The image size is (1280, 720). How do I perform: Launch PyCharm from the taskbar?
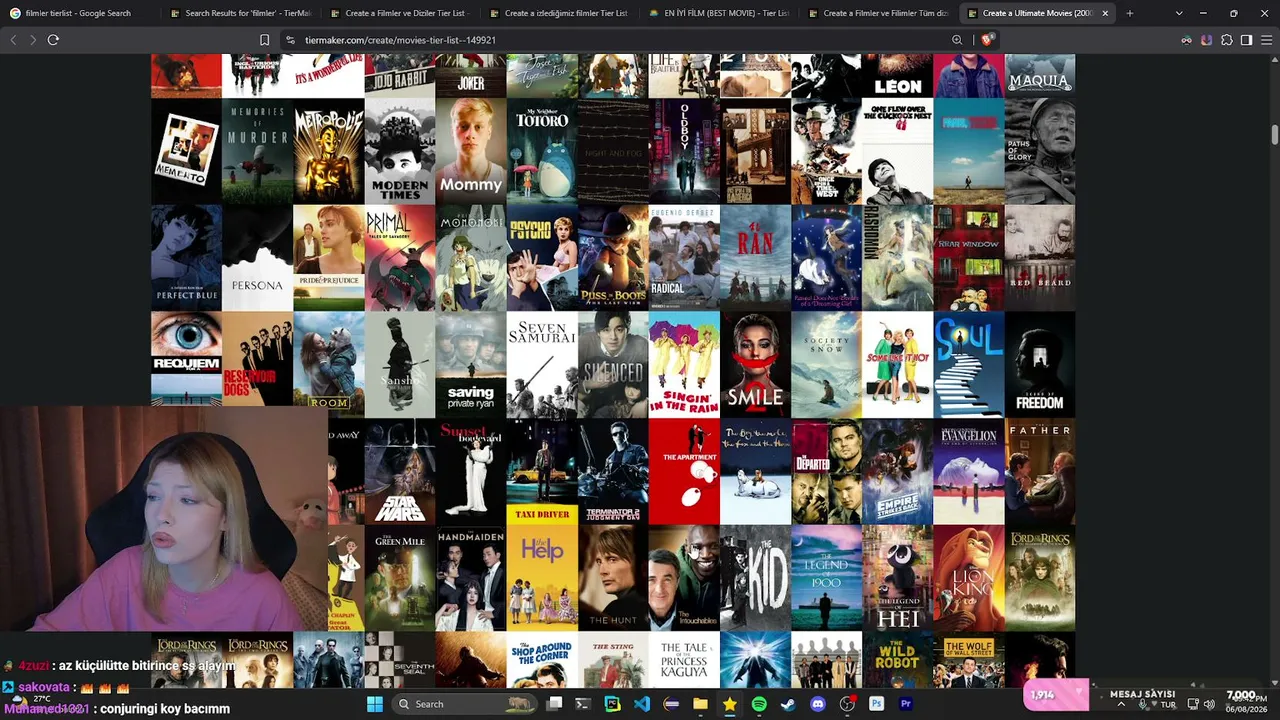point(612,704)
